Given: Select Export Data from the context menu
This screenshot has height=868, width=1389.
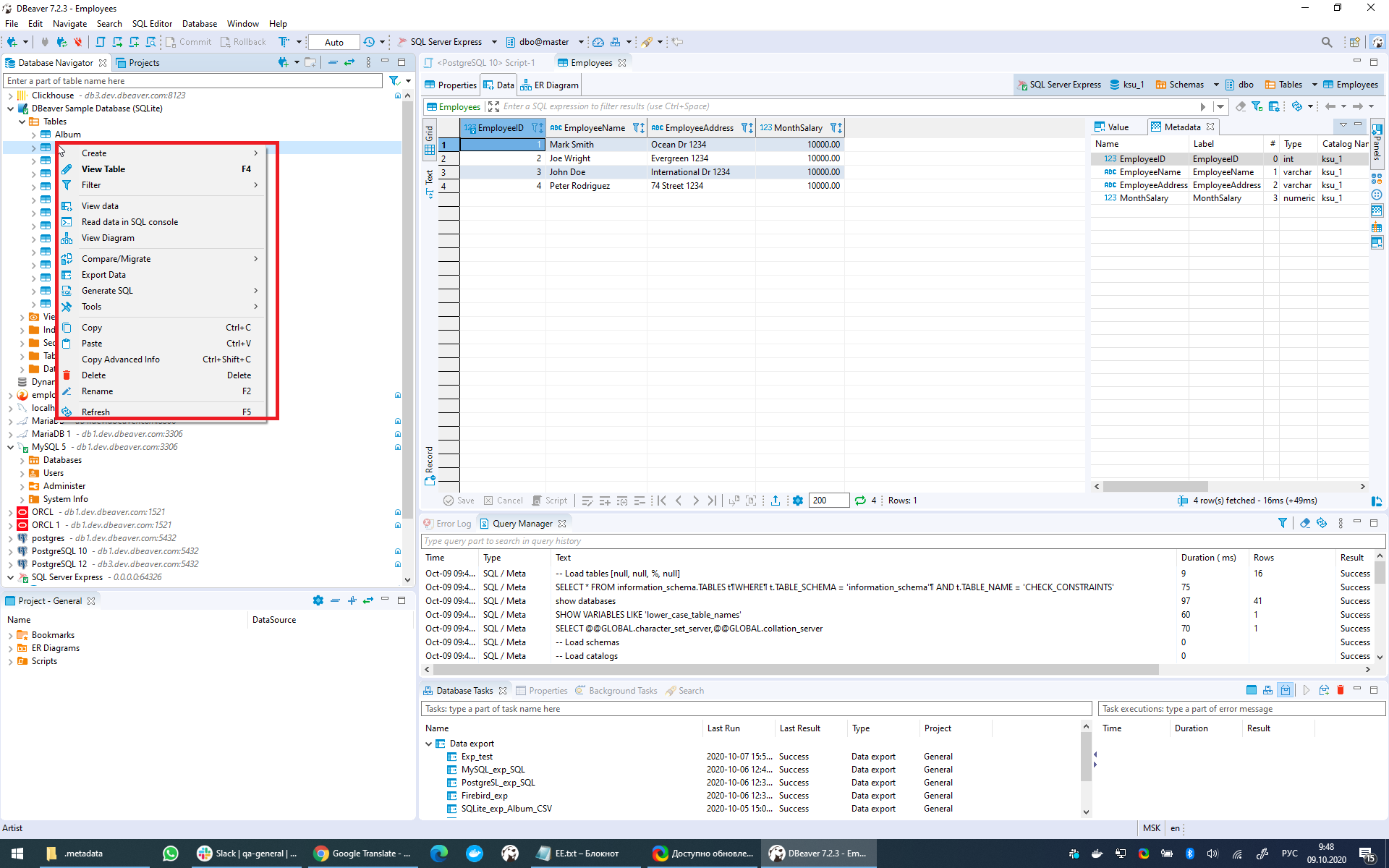Looking at the screenshot, I should tap(103, 275).
